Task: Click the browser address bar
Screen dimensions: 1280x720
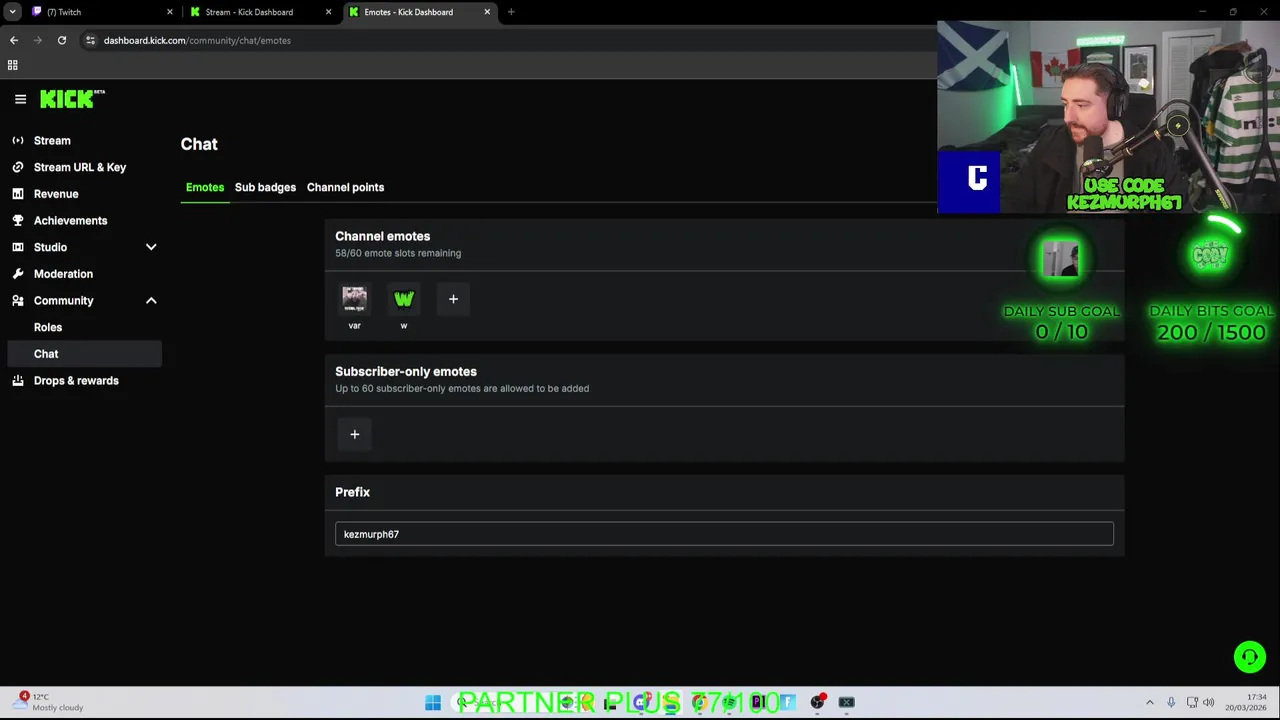Action: pos(510,40)
